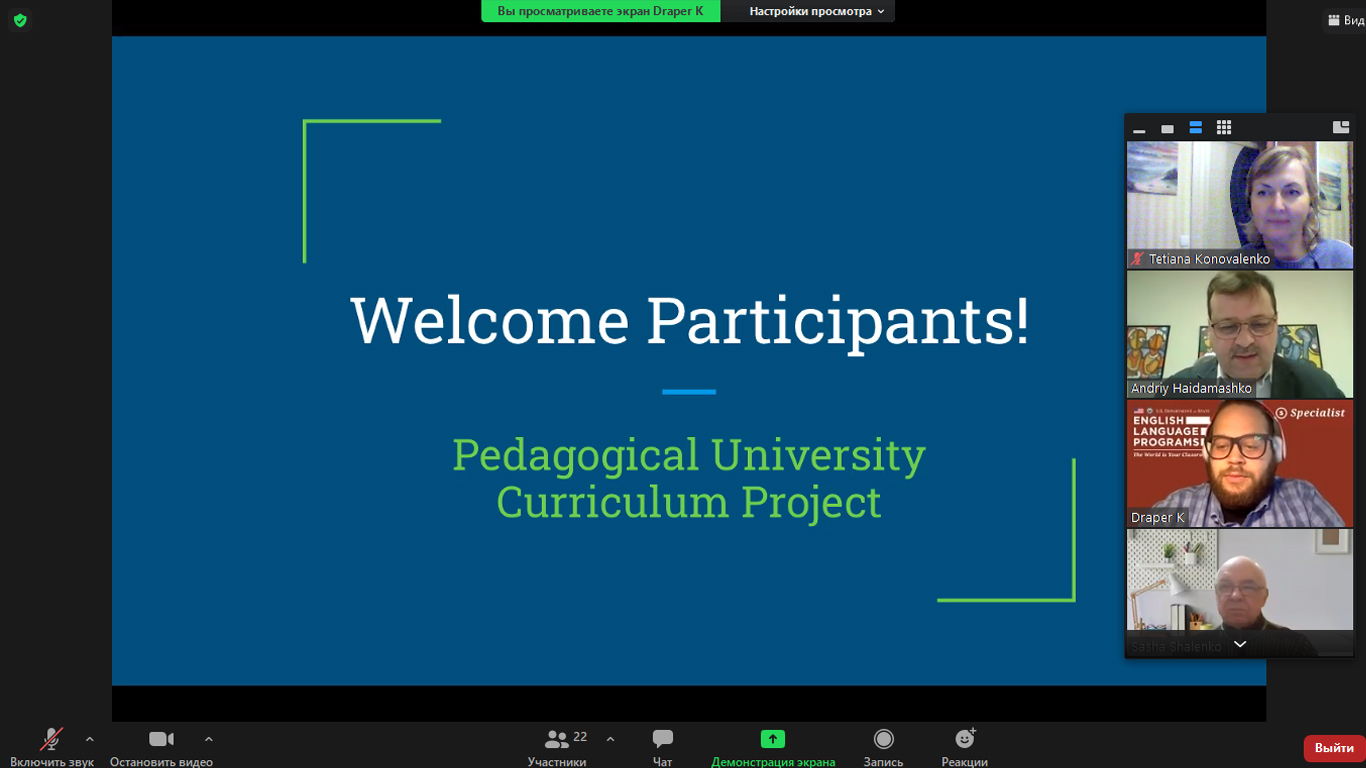Click green share screen (Демонстрация экрана) icon
Image resolution: width=1366 pixels, height=768 pixels.
[772, 739]
